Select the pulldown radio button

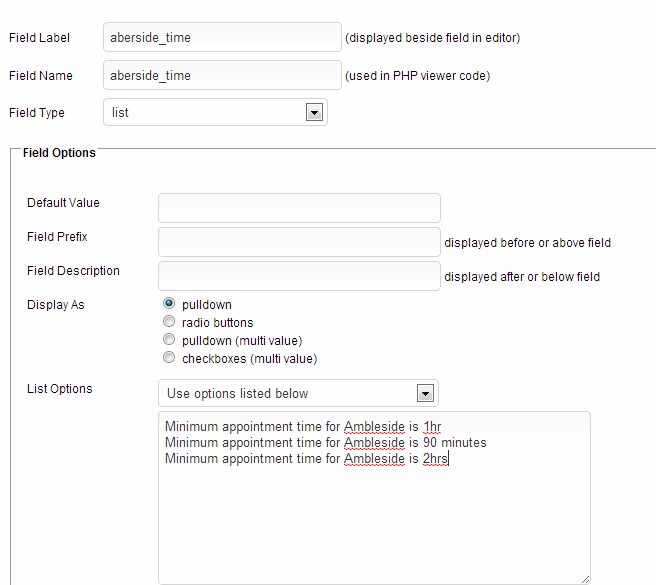point(169,304)
